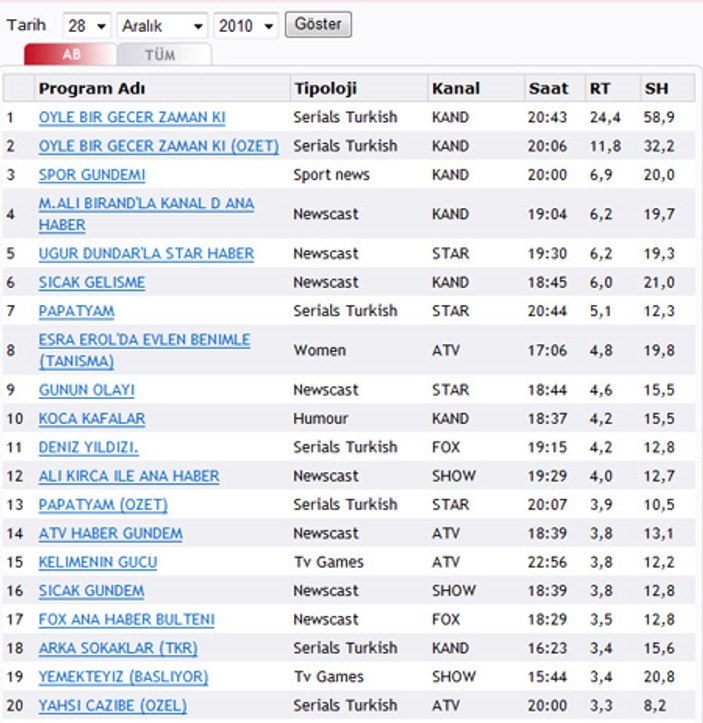Open the ATV HABER GUNDEM link
The image size is (703, 723).
(111, 533)
